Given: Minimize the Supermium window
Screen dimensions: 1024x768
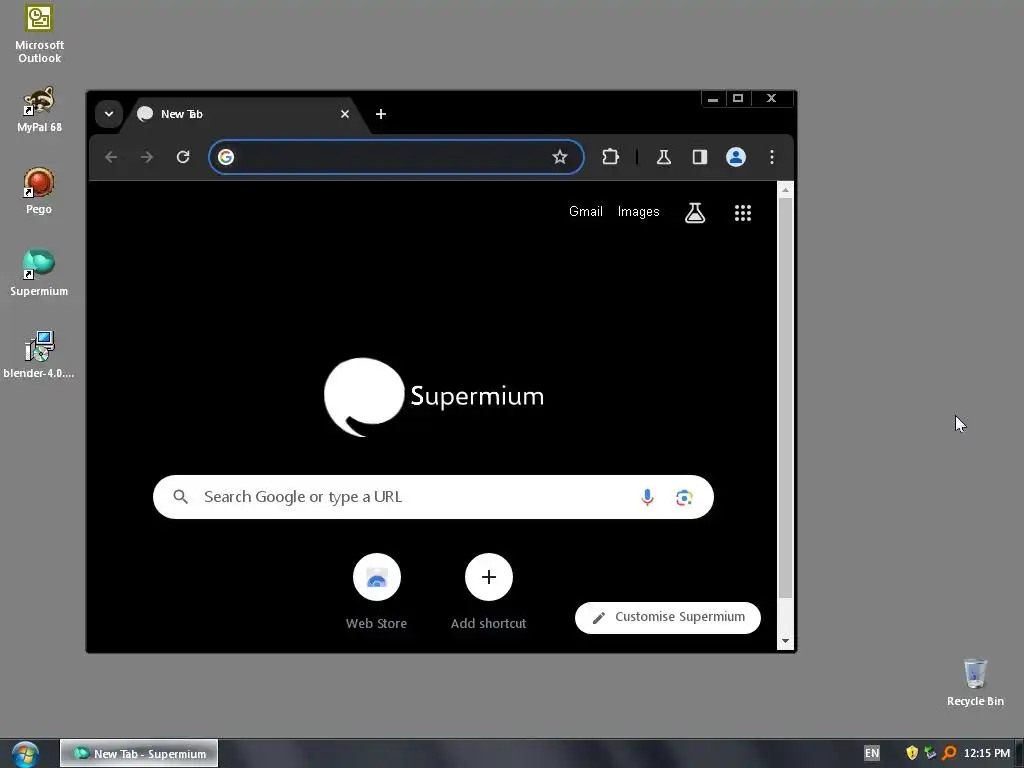Looking at the screenshot, I should tap(713, 99).
